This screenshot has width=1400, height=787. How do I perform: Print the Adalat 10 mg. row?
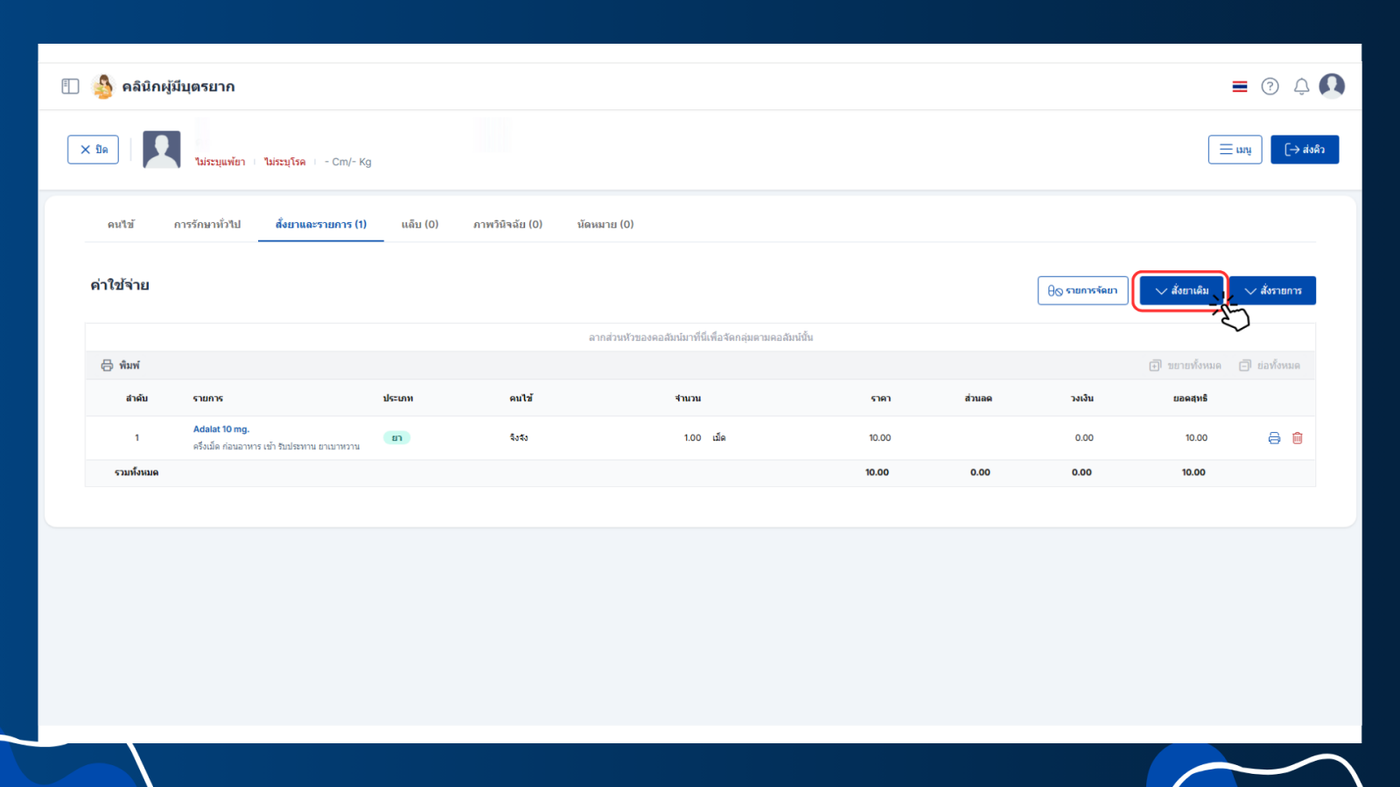(1274, 438)
